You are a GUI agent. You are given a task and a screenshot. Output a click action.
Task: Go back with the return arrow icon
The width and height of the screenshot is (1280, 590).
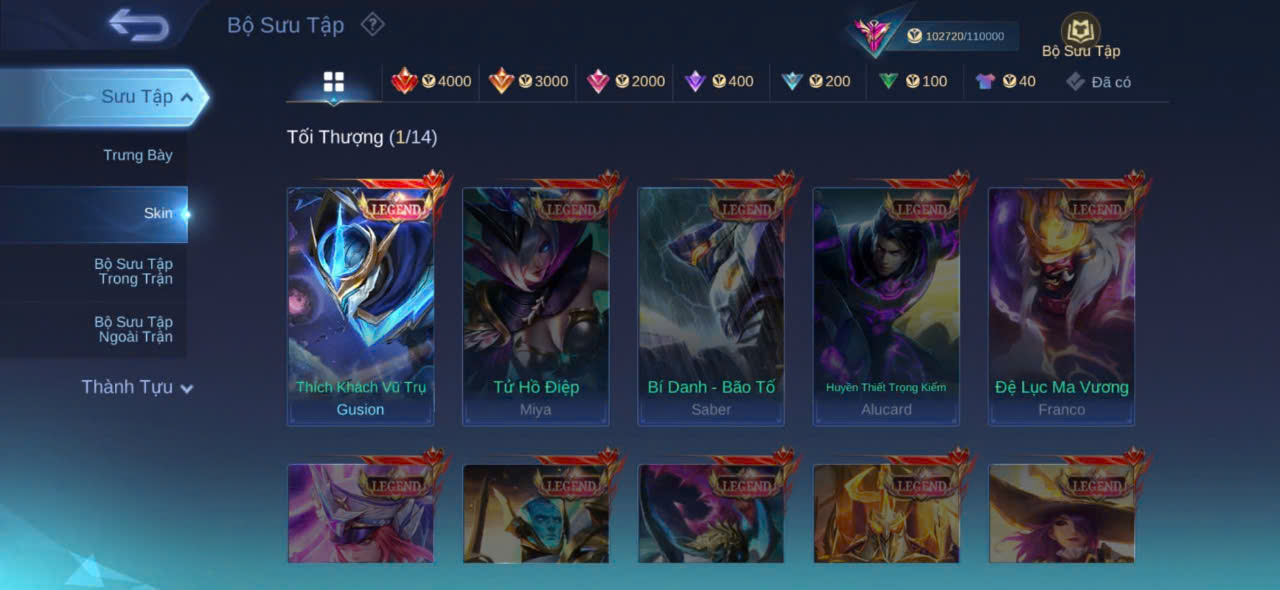(x=139, y=25)
